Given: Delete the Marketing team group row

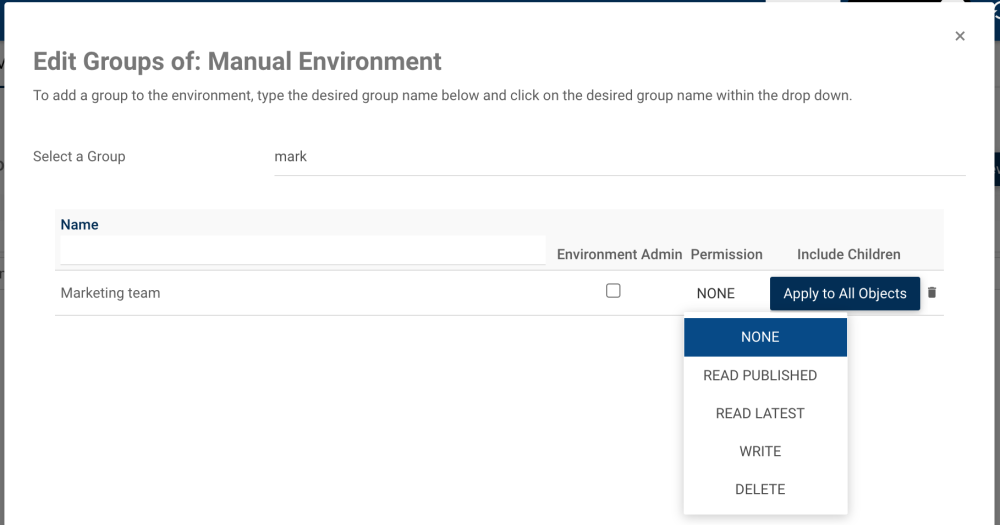Looking at the screenshot, I should 932,293.
